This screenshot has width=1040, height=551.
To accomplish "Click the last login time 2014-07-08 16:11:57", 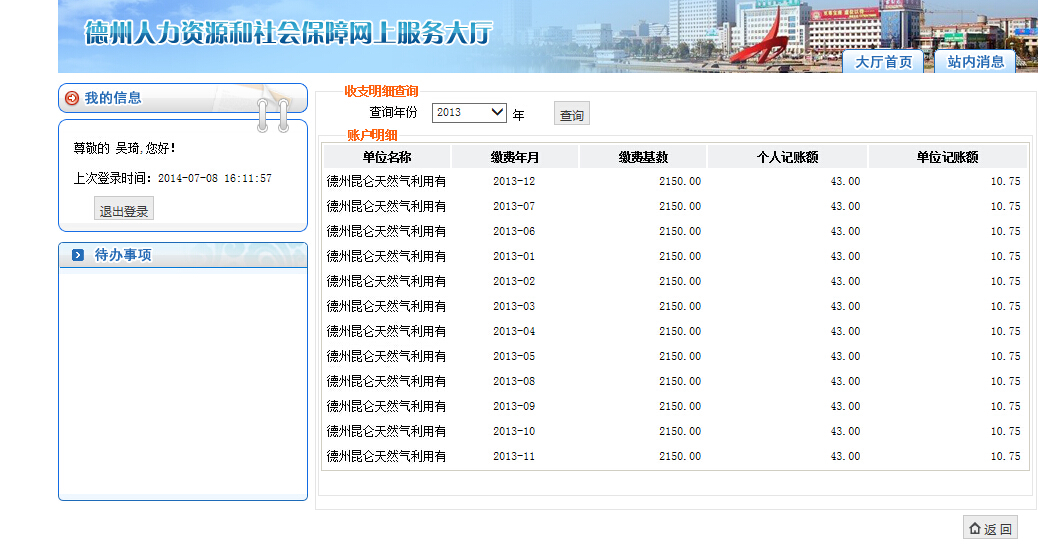I will 215,179.
